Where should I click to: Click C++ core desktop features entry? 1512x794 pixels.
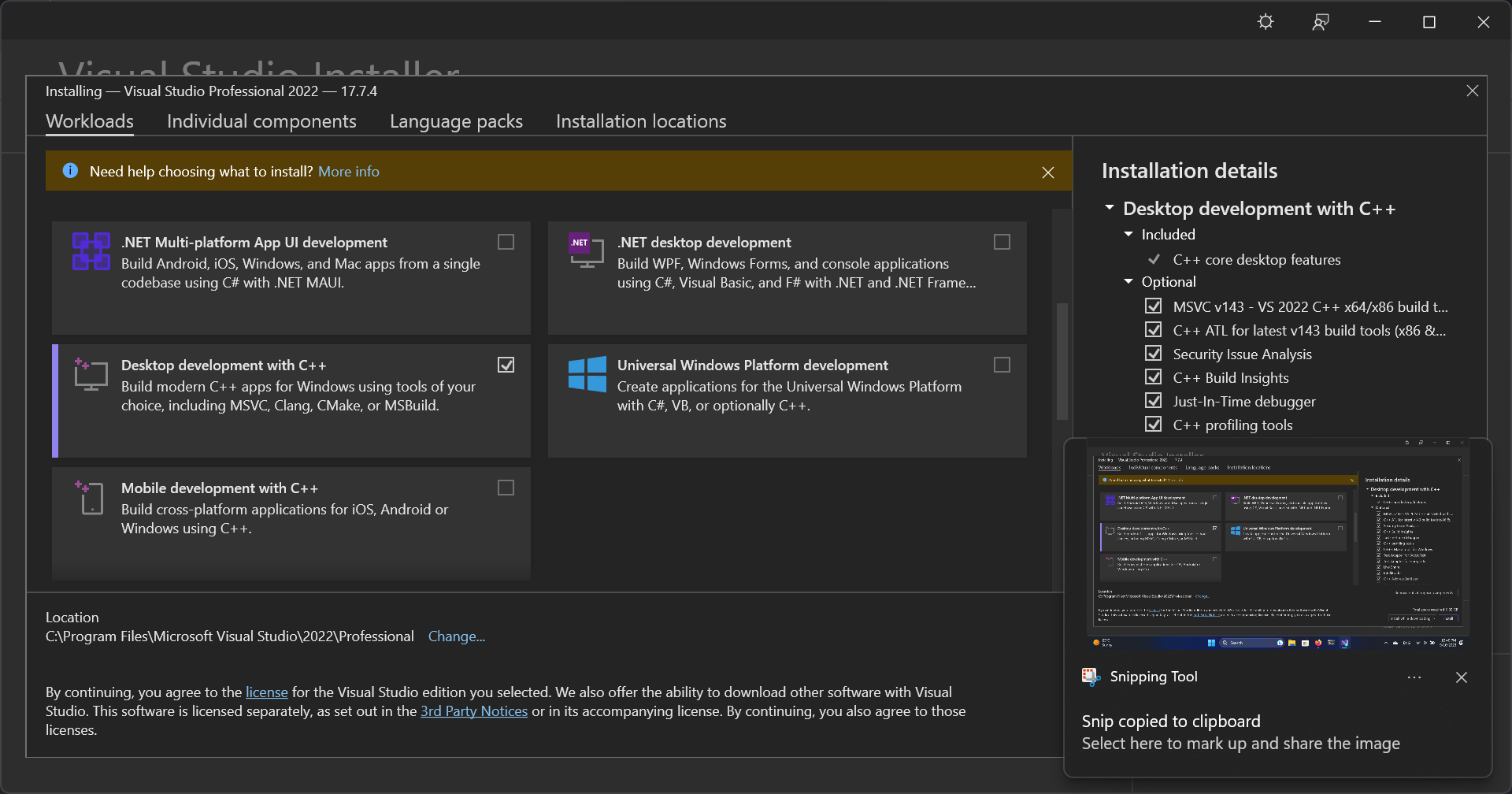(x=1257, y=260)
